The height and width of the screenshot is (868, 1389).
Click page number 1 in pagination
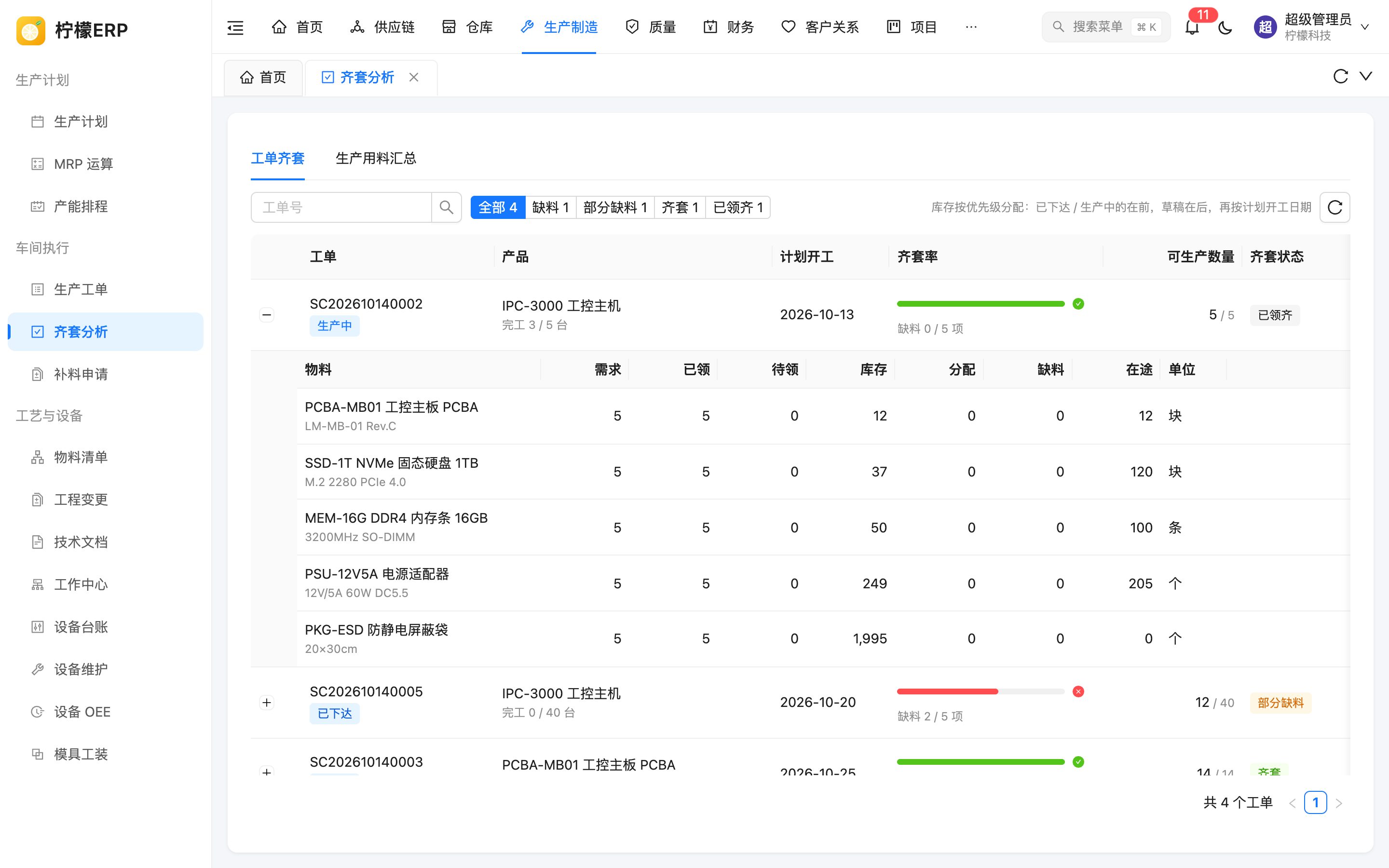[x=1315, y=802]
